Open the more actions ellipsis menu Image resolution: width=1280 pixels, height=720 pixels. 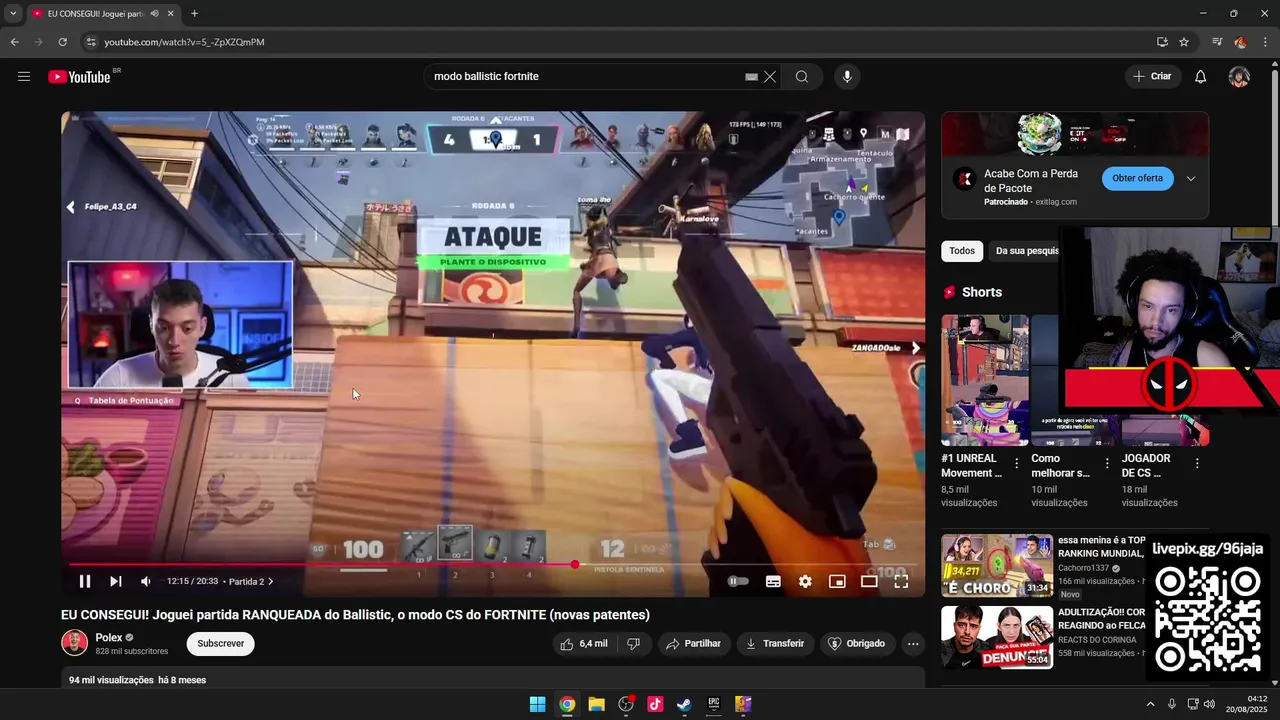point(913,644)
